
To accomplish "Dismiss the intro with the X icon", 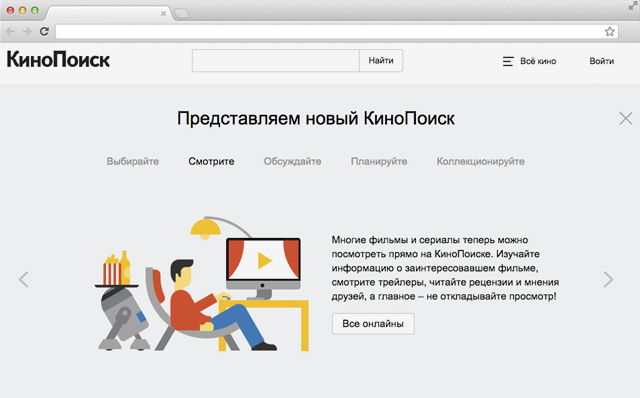I will (x=625, y=118).
